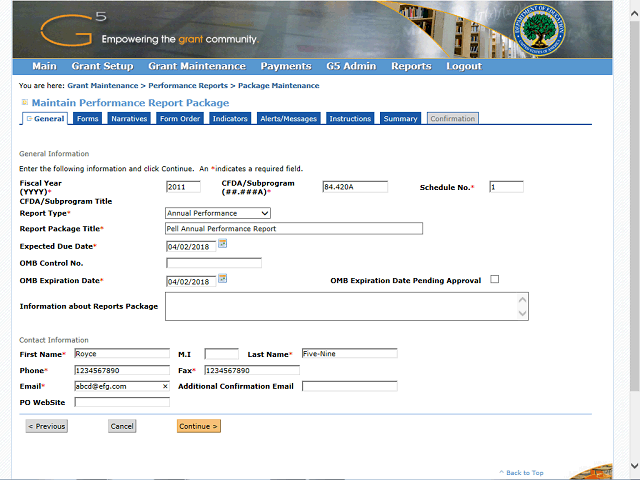640x480 pixels.
Task: Switch to the Alerts/Messages tab
Action: point(289,118)
